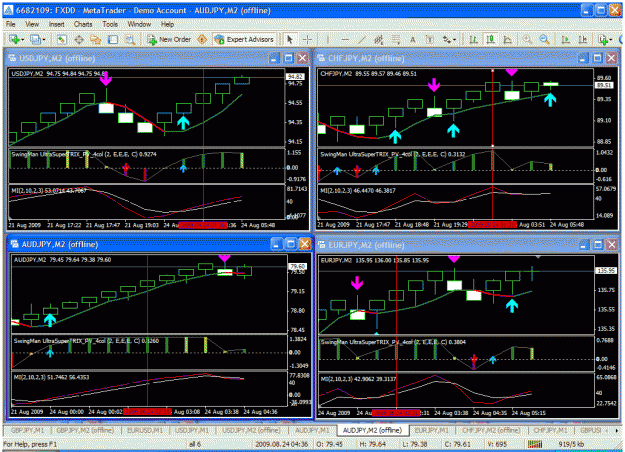
Task: Pick the Horizontal Line drawing tool
Action: point(345,39)
